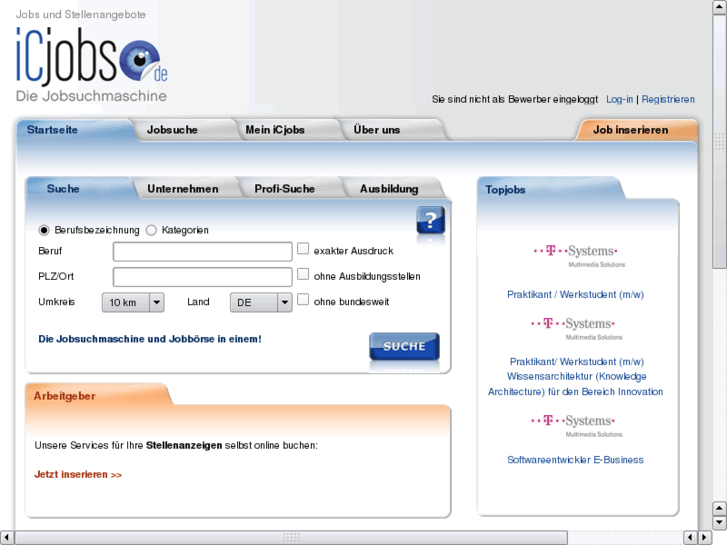The height and width of the screenshot is (545, 727).
Task: Check the ohne bundesweit option
Action: (x=303, y=299)
